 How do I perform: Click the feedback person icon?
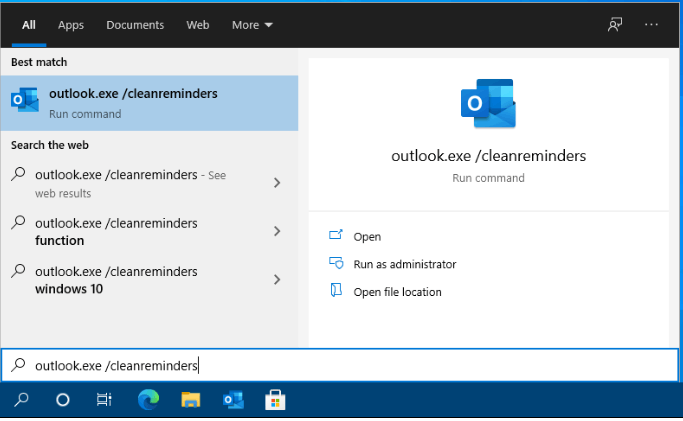(x=615, y=25)
